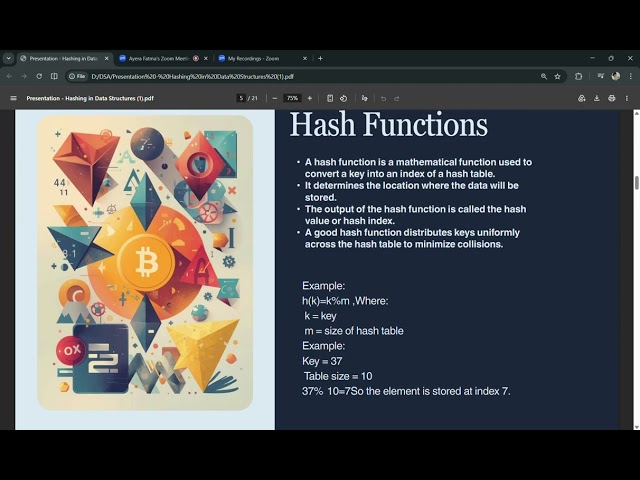Switch to Ayera Fatma's Zoom Meeting tab

point(158,58)
